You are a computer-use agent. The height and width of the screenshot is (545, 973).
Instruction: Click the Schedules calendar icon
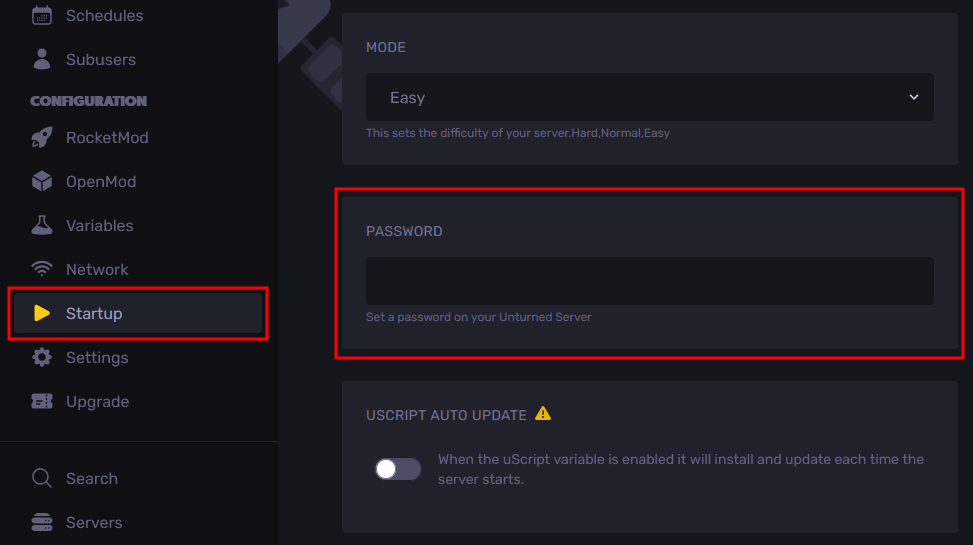pyautogui.click(x=42, y=16)
